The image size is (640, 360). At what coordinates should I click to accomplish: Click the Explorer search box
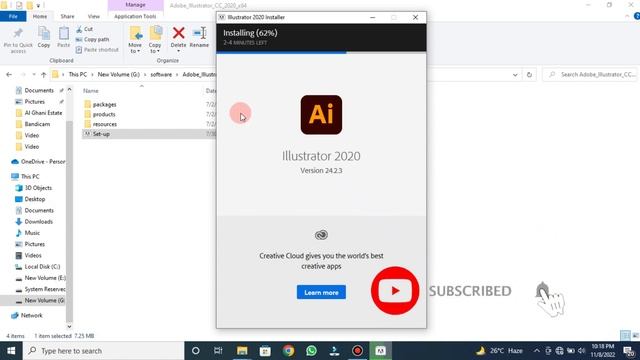(x=590, y=75)
